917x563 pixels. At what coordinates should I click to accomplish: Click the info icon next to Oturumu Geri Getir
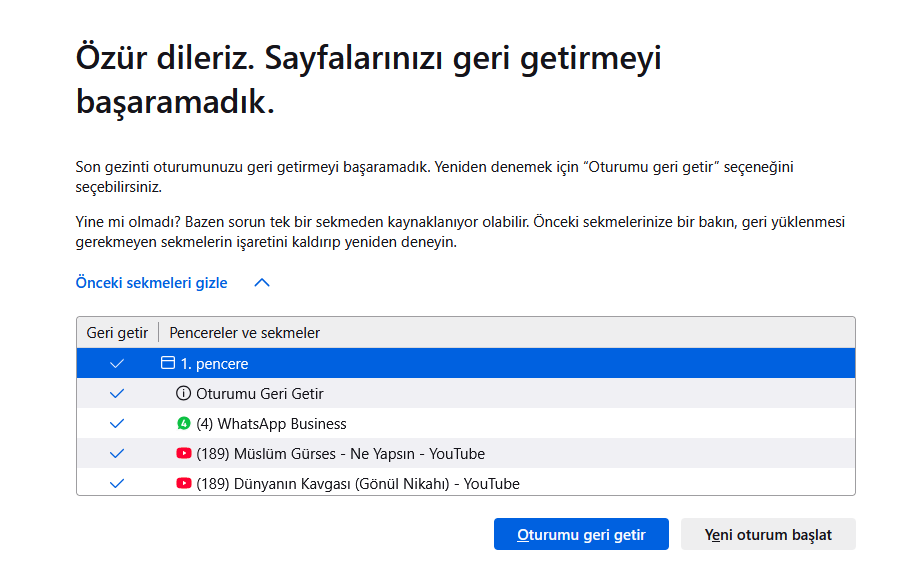point(183,393)
